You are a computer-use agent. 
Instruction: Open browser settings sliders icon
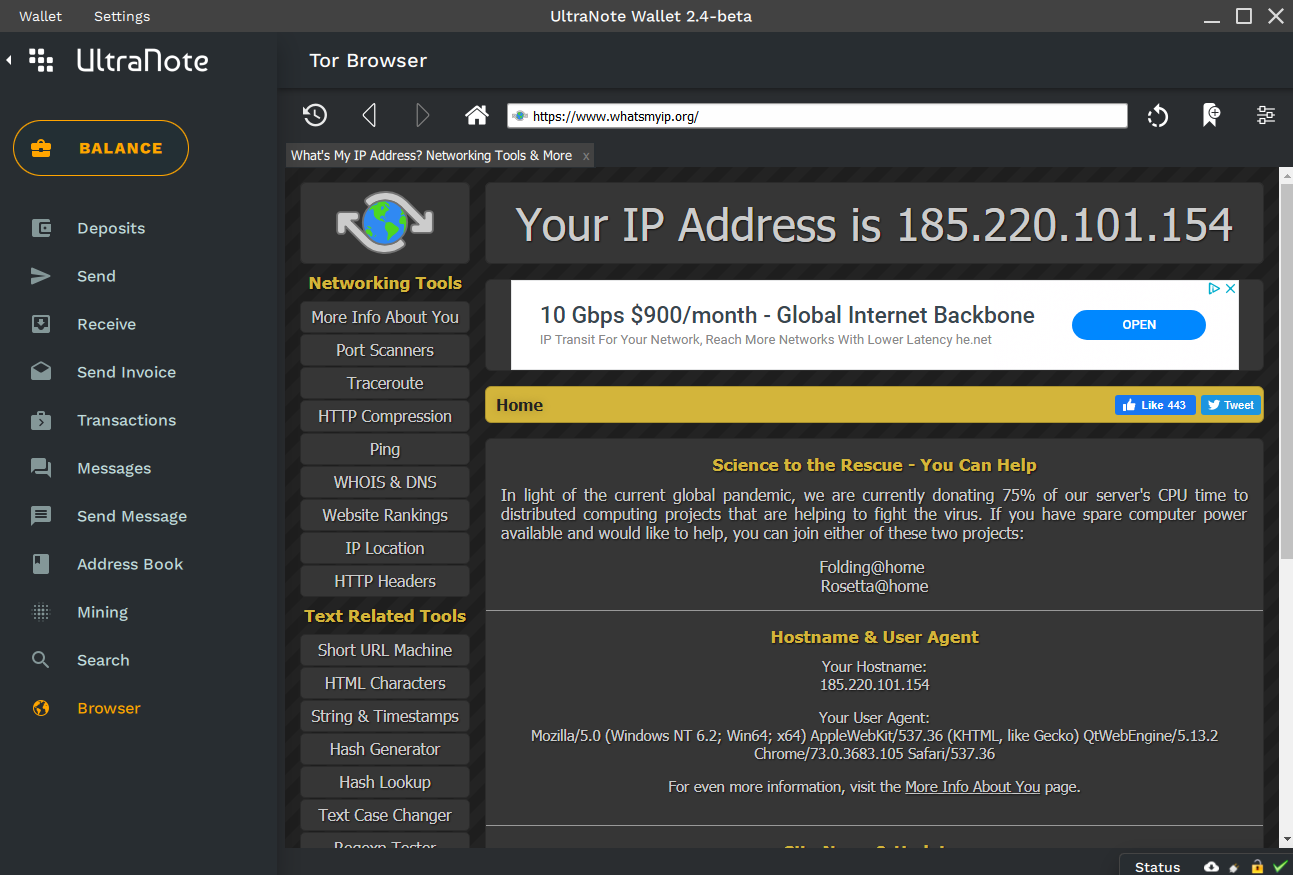[x=1266, y=115]
